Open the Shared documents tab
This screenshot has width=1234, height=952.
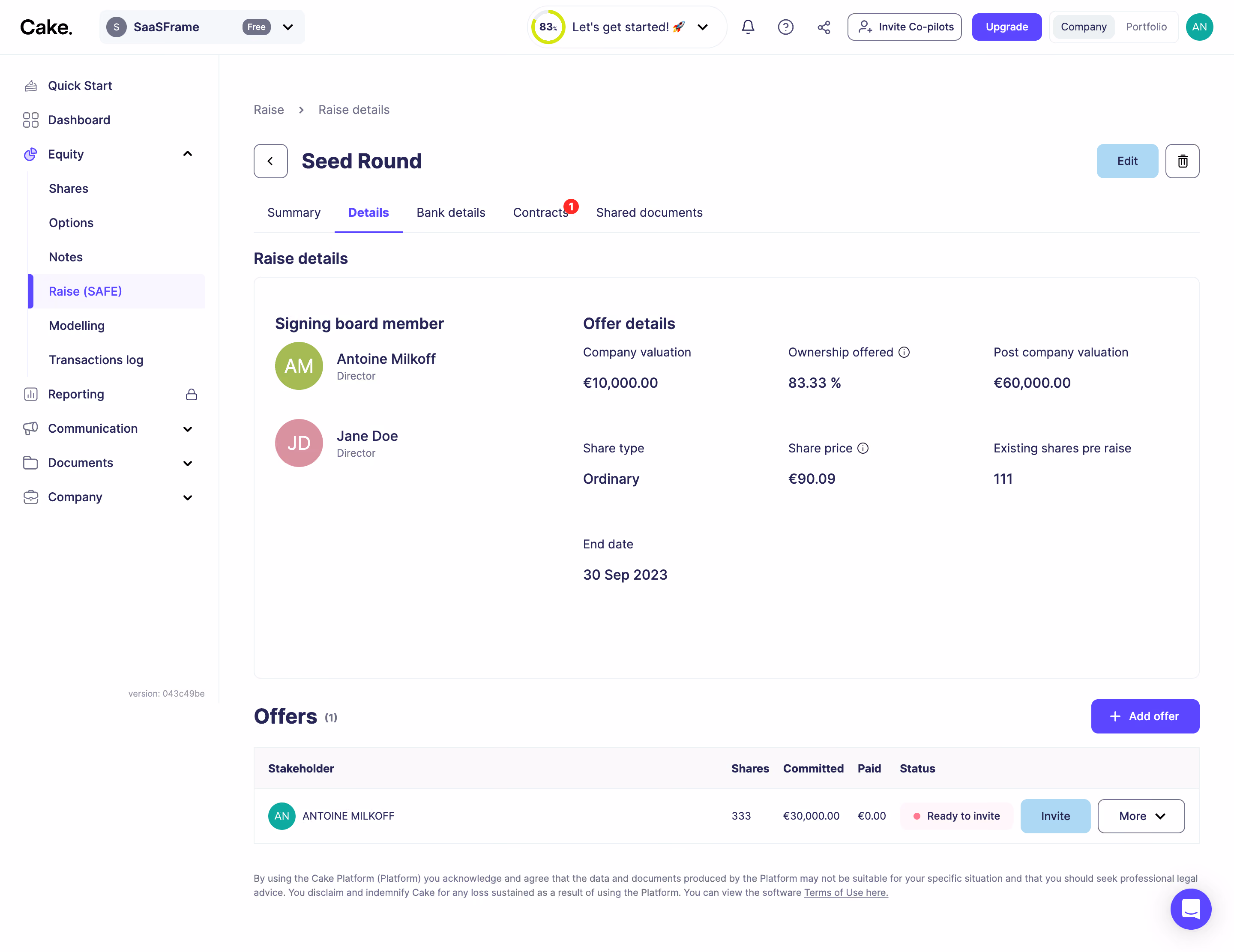(x=649, y=213)
